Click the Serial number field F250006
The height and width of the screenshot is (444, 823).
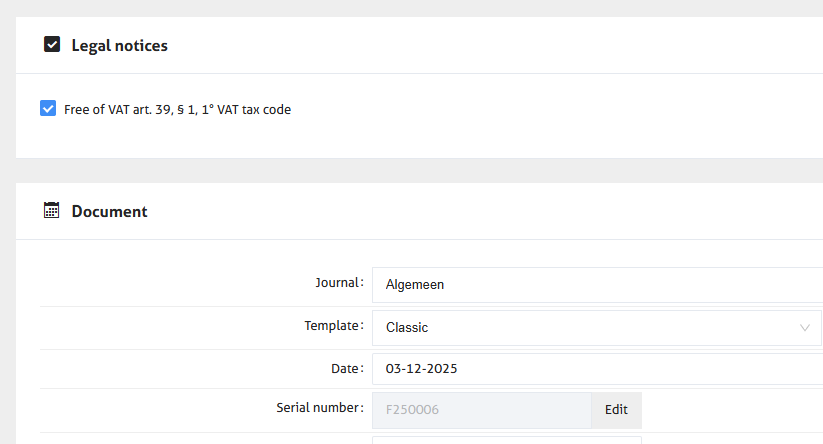[480, 410]
